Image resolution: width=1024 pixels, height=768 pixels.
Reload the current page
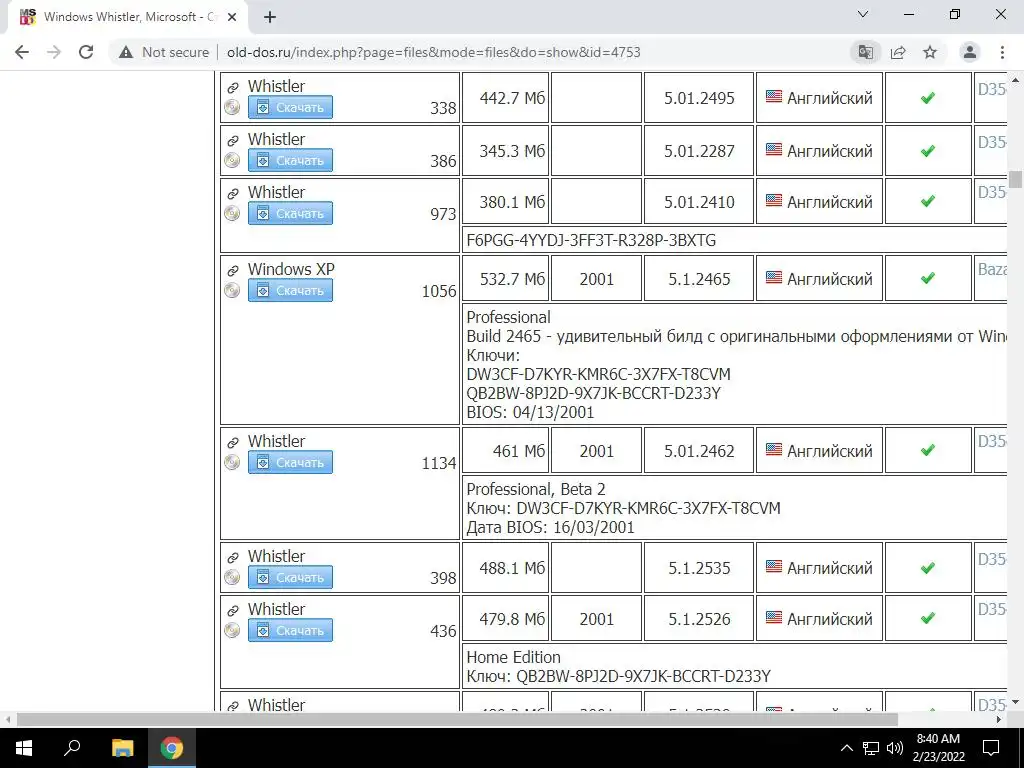[86, 52]
